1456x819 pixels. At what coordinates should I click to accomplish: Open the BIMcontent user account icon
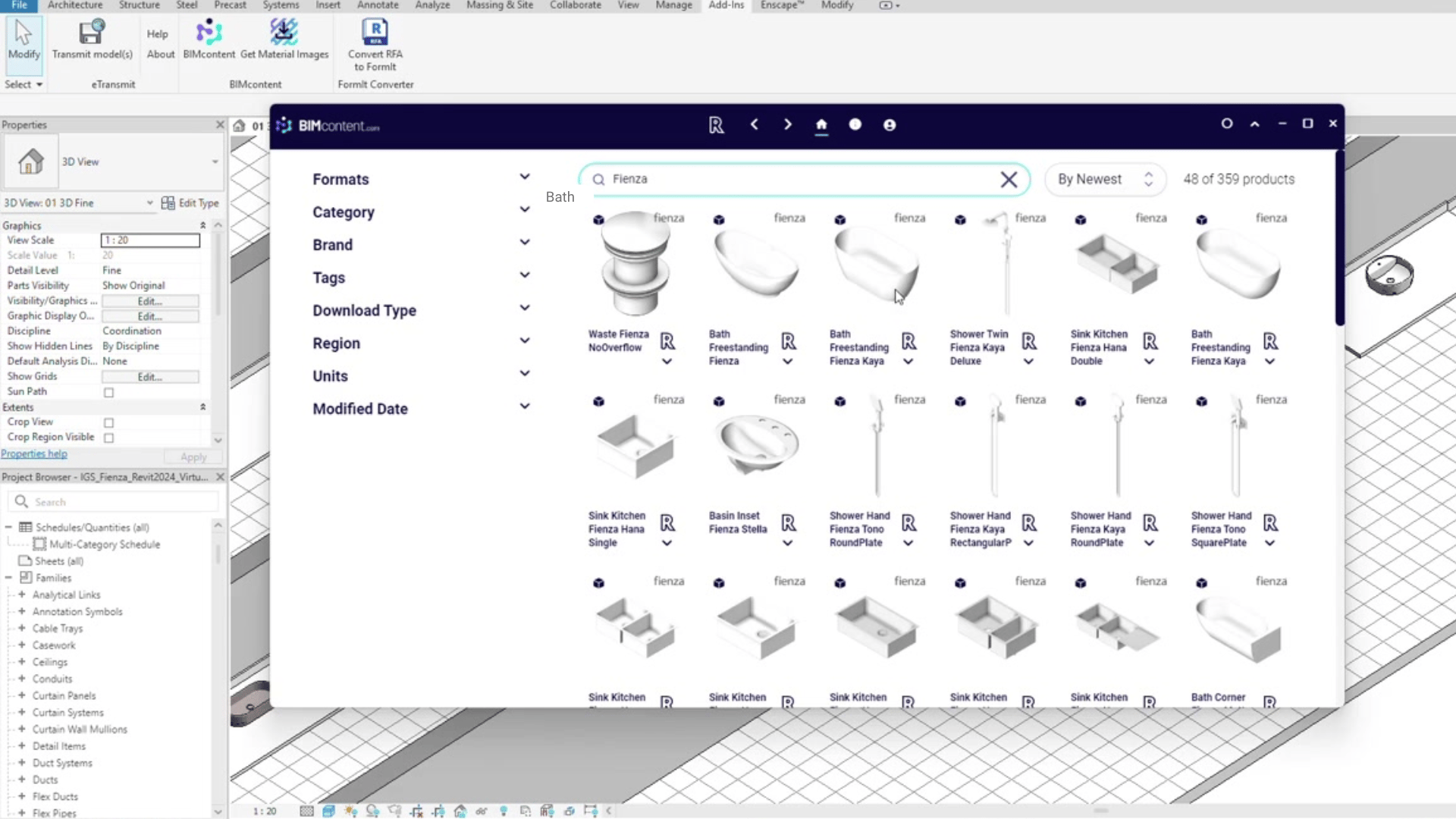(x=890, y=125)
